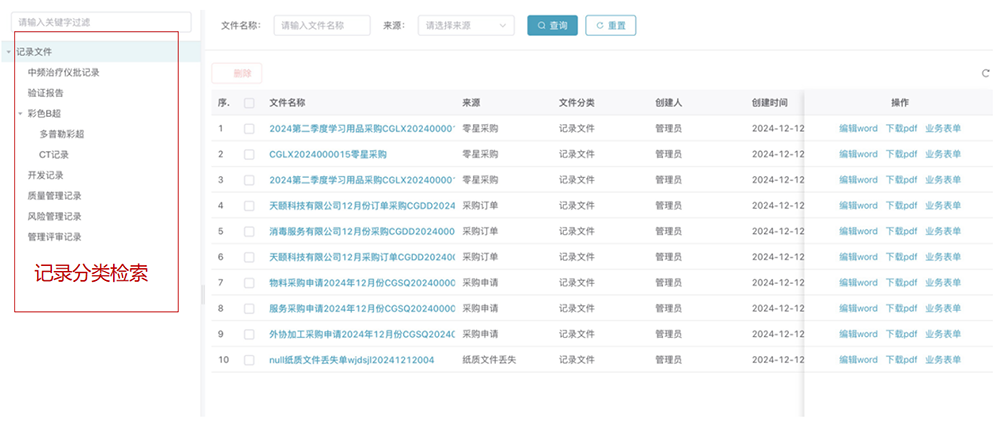Click 编辑word for row 1

pos(858,128)
